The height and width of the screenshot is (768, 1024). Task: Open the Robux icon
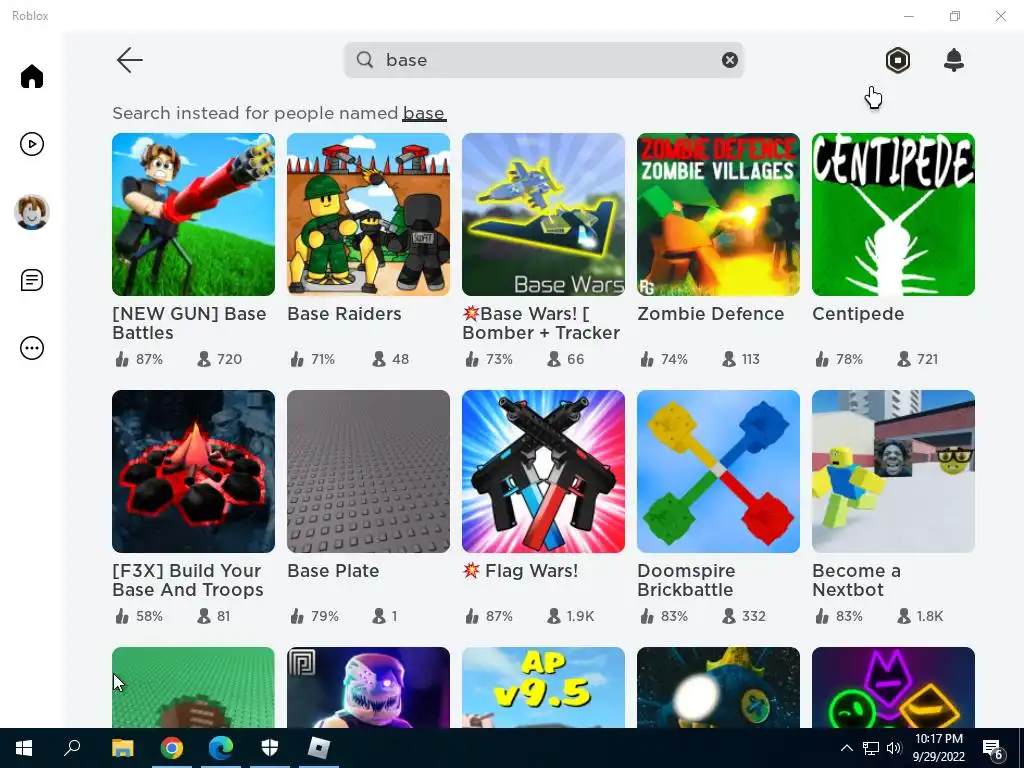coord(898,60)
